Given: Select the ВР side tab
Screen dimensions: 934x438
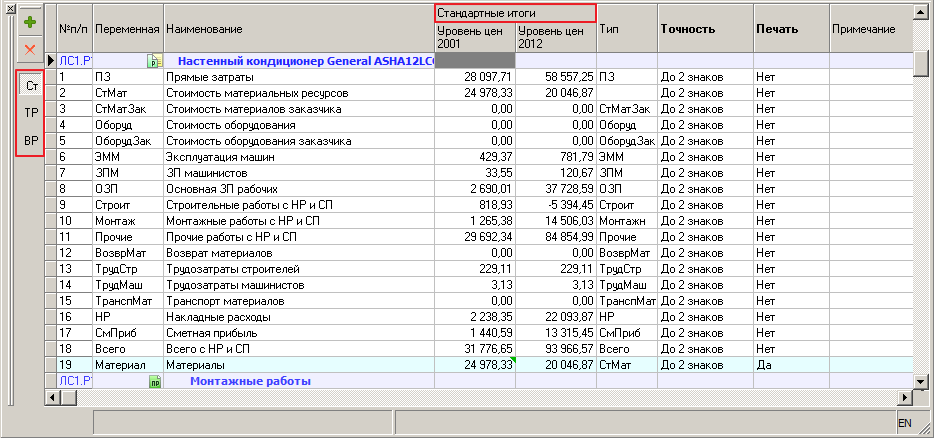Looking at the screenshot, I should (30, 141).
